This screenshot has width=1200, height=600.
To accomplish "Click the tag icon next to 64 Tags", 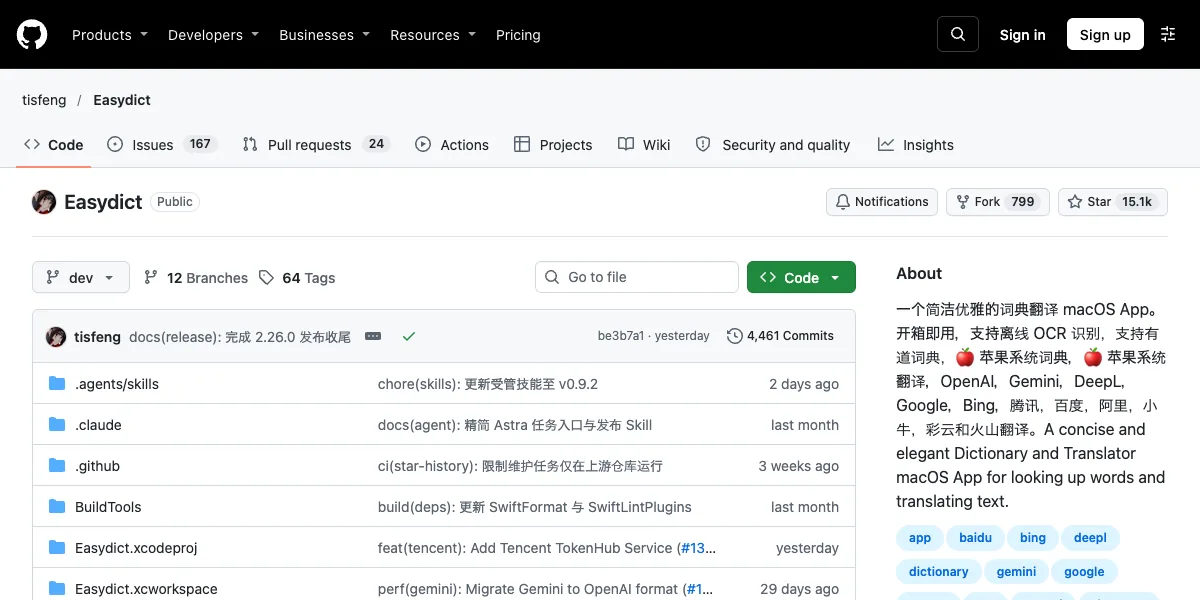I will [266, 277].
